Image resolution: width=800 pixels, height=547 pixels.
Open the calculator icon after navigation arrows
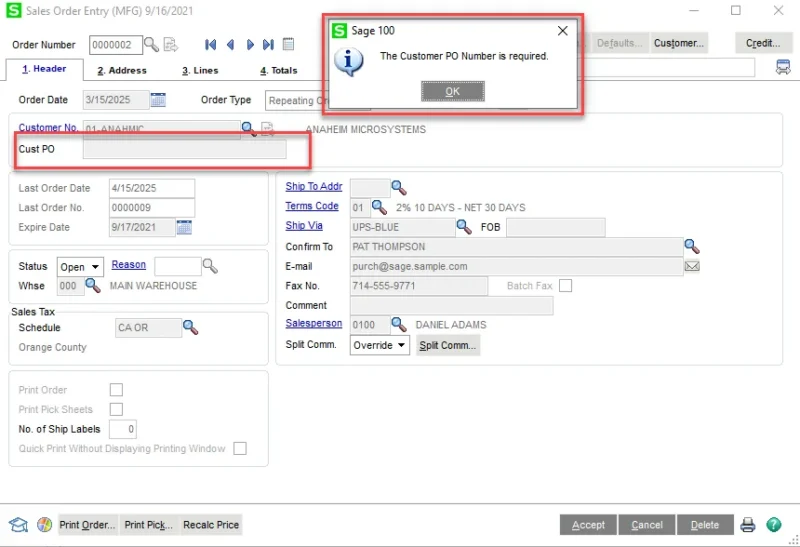tap(288, 44)
